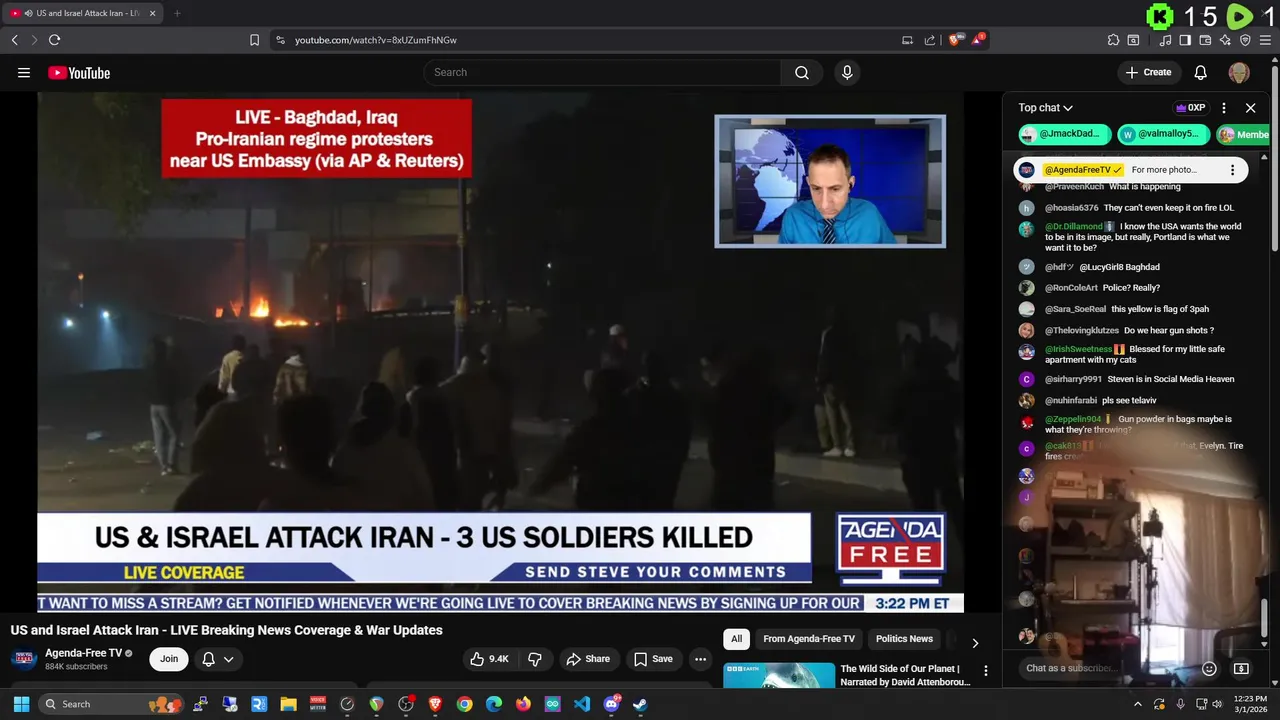Reload the current page

click(54, 40)
